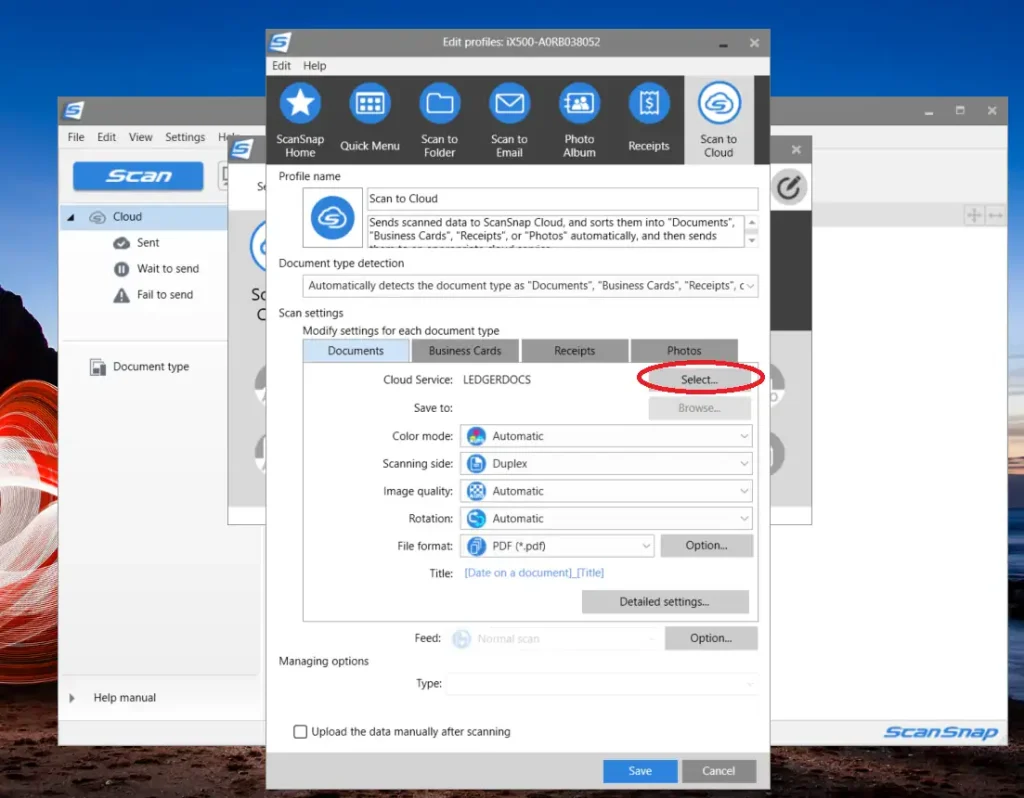The width and height of the screenshot is (1024, 798).
Task: Click the edit profiles pencil icon
Action: coord(789,188)
